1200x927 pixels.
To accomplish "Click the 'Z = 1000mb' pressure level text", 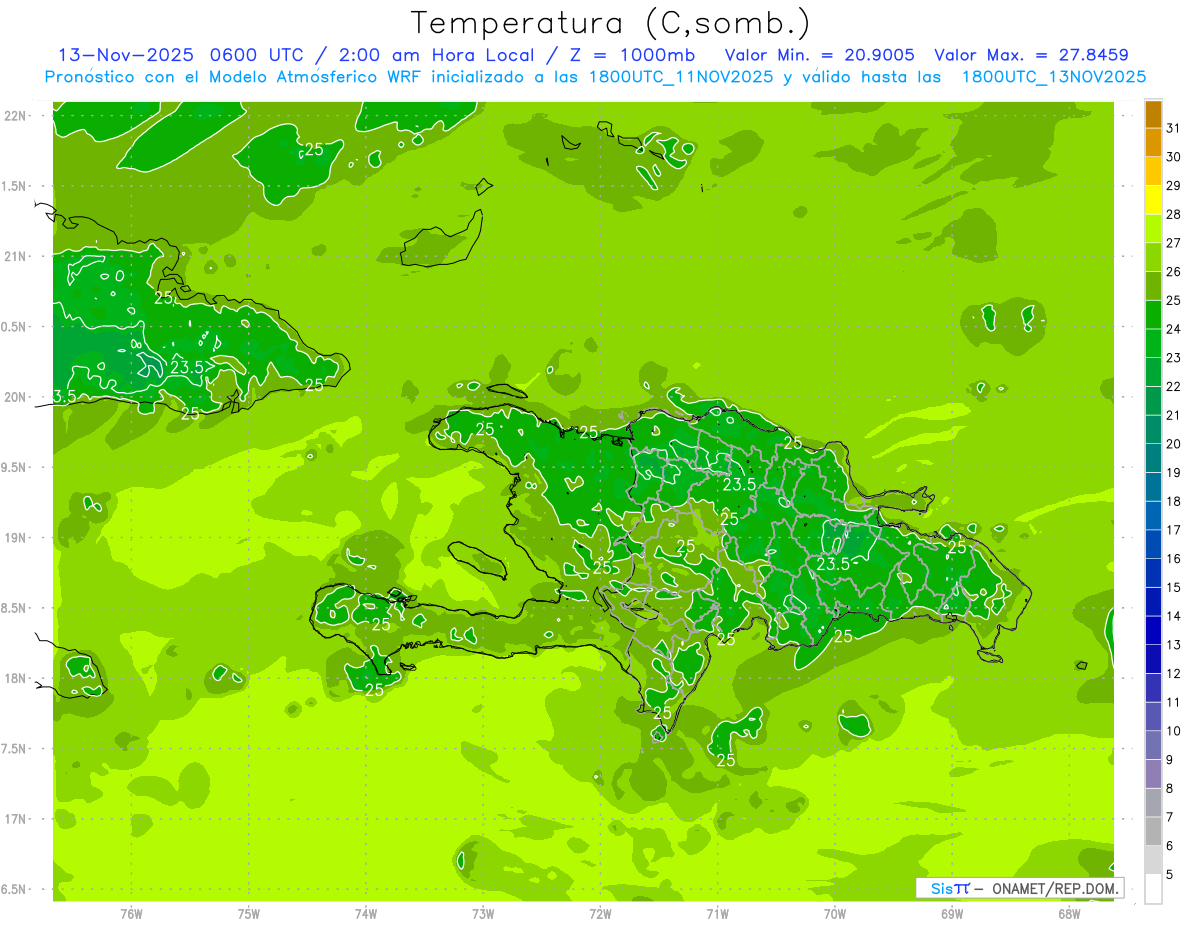I will (x=635, y=55).
